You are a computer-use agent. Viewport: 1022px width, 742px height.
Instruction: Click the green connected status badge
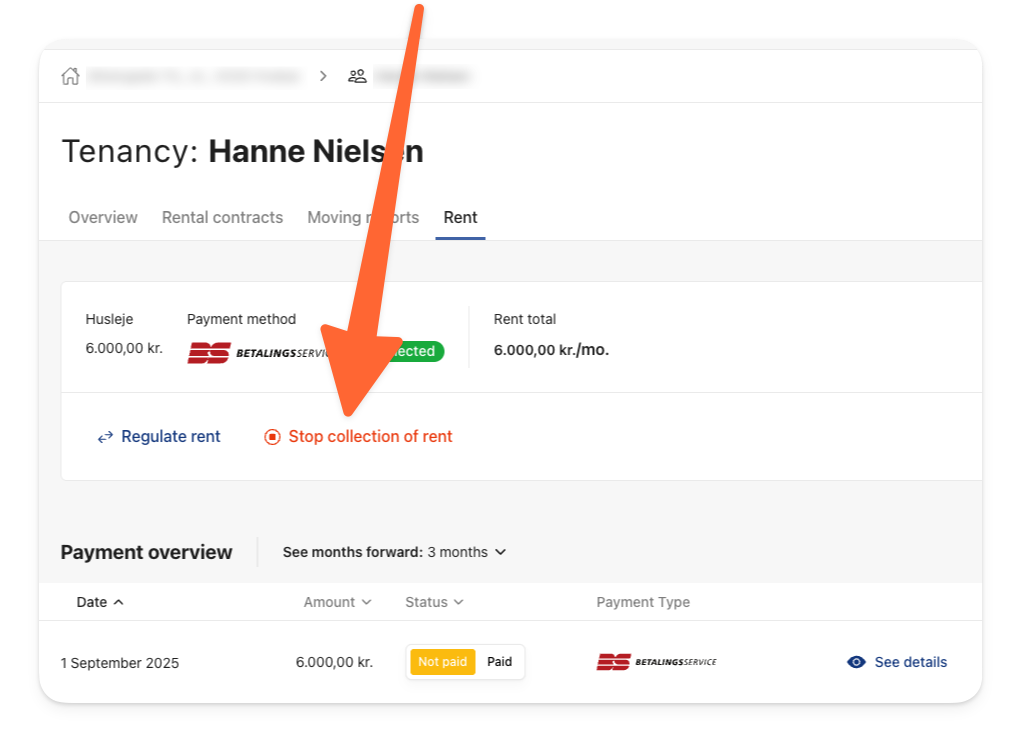[417, 351]
